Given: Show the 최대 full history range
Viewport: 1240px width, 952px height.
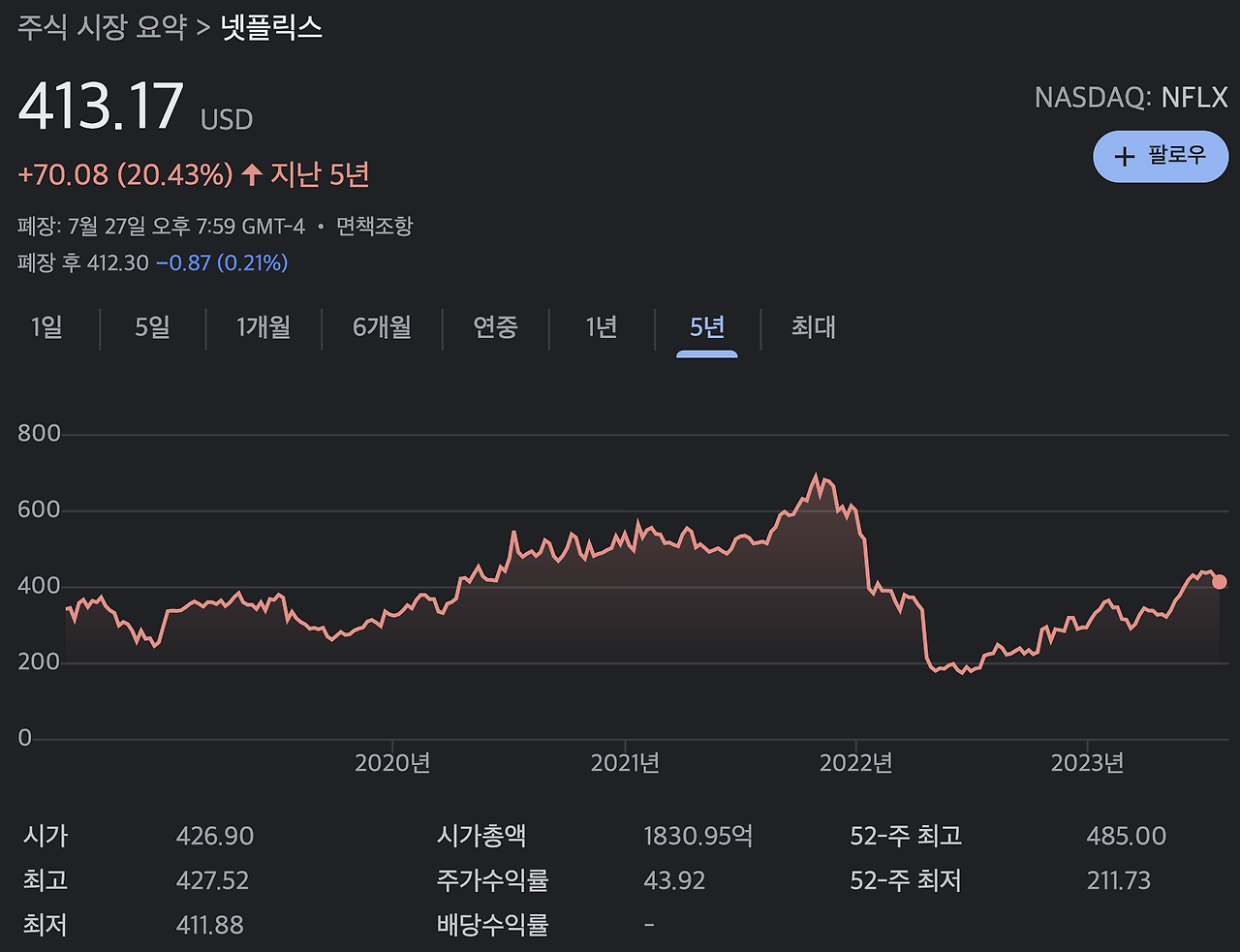Looking at the screenshot, I should (813, 327).
